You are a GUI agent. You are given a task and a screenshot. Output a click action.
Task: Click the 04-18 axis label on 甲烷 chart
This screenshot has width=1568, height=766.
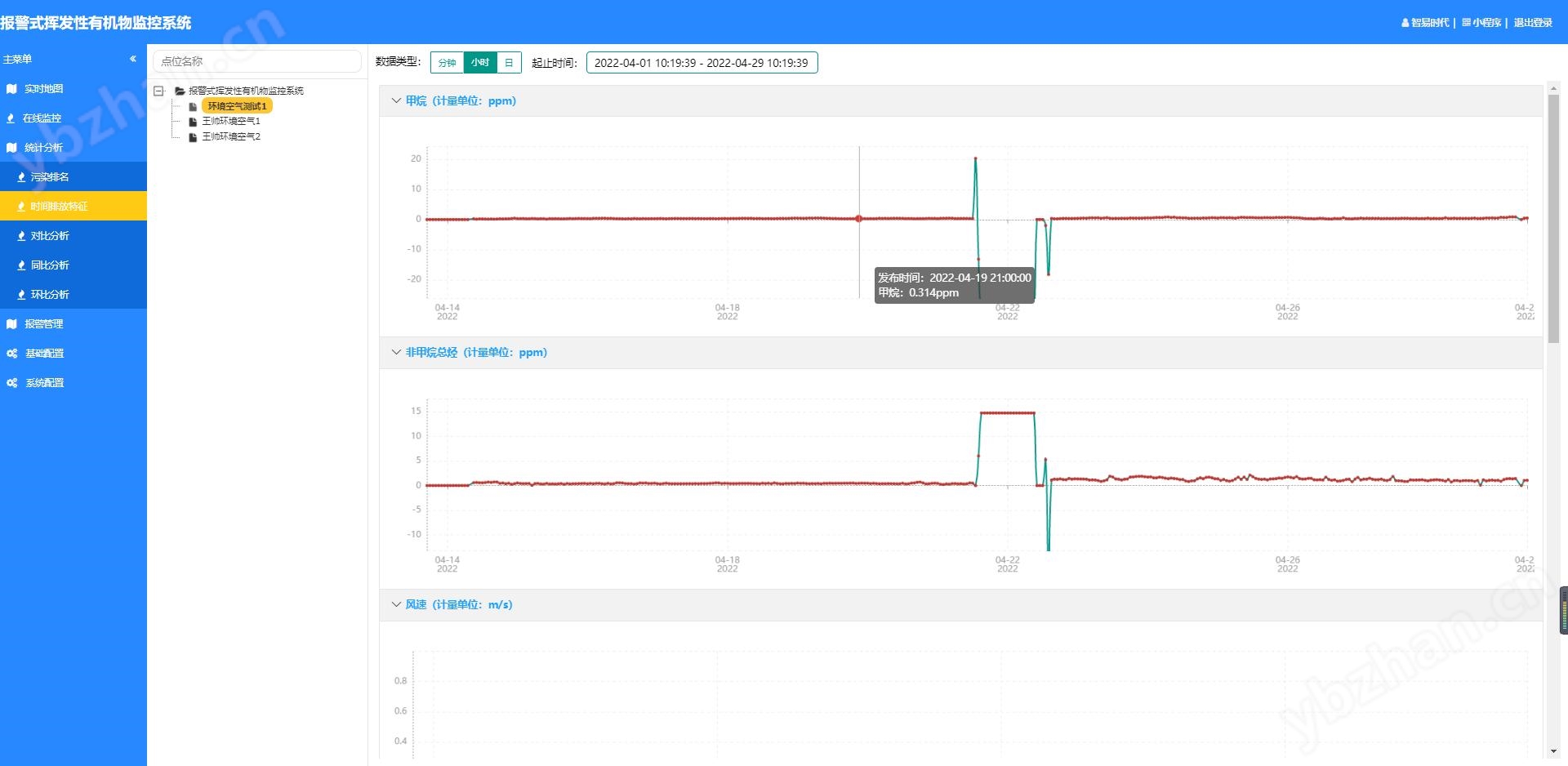click(727, 312)
